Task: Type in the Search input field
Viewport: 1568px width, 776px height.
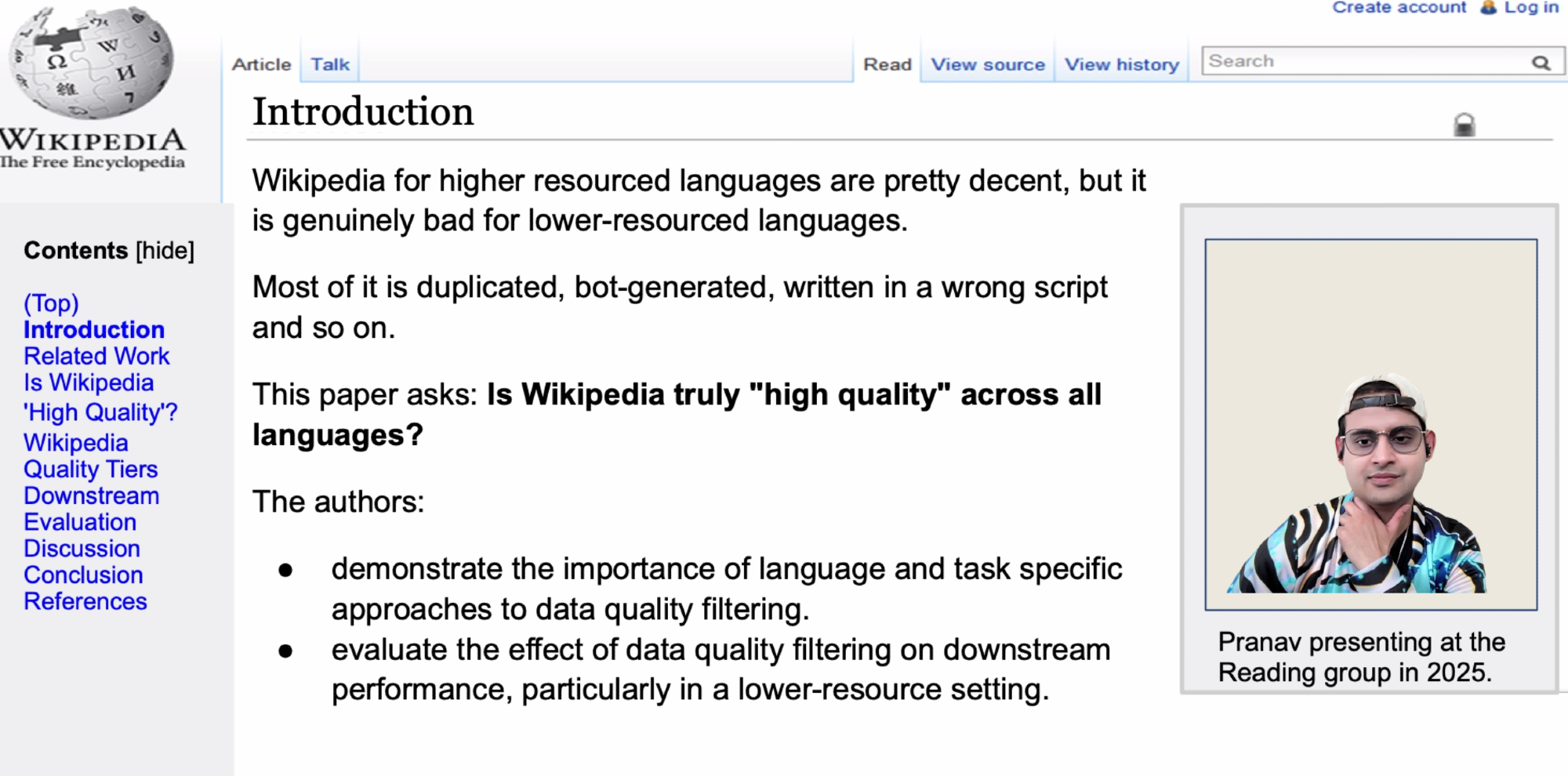Action: point(1364,61)
